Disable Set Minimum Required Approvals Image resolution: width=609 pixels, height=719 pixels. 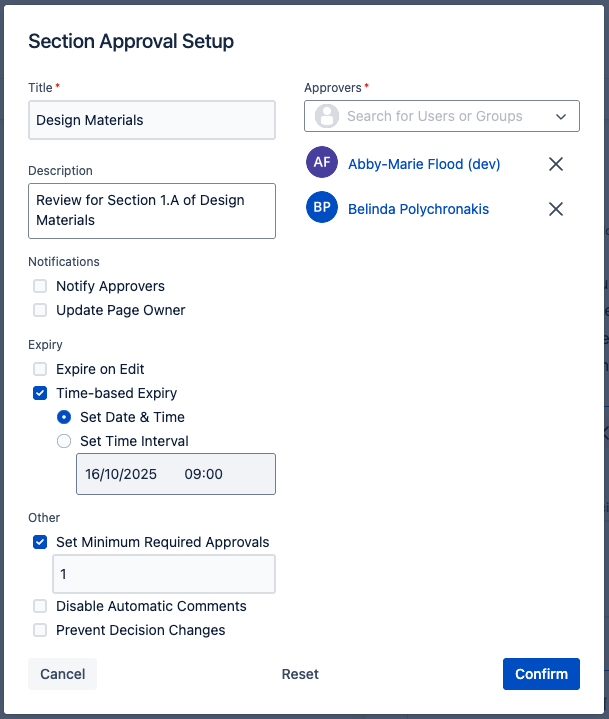click(40, 542)
